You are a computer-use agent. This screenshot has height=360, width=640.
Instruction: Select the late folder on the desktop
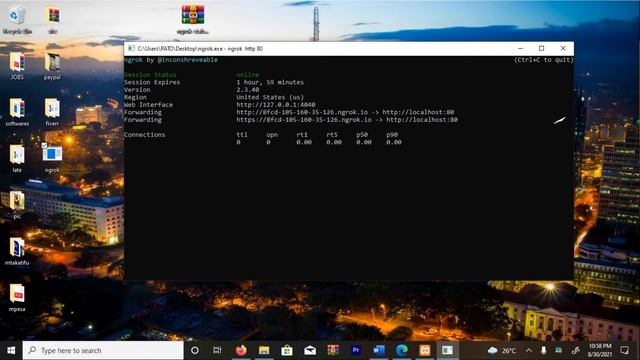17,159
